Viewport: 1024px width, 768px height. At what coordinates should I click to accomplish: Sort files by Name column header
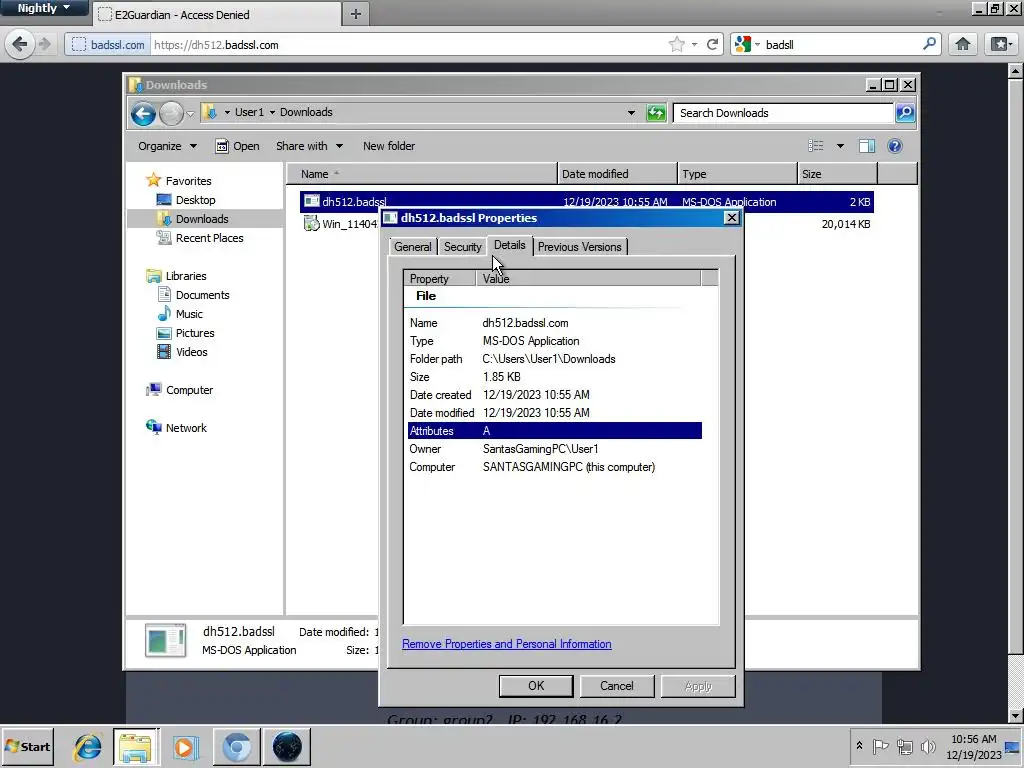422,174
